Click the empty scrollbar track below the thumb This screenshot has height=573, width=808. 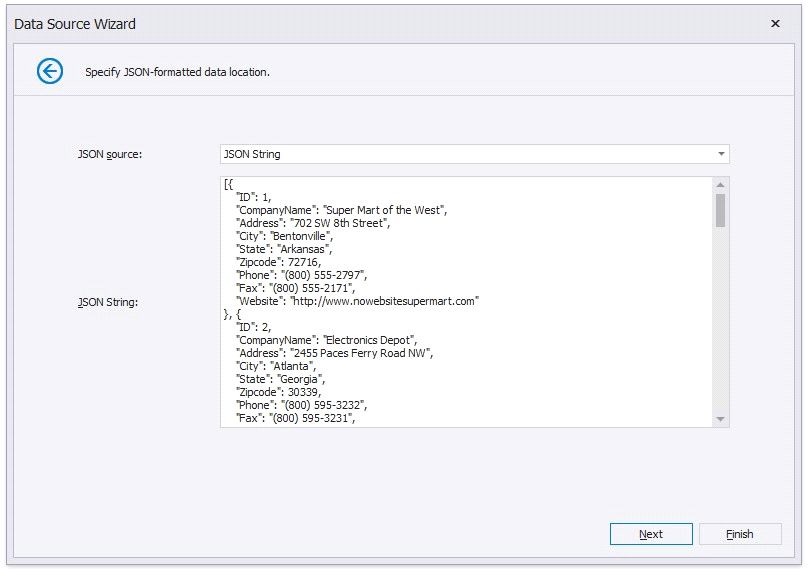pyautogui.click(x=720, y=330)
